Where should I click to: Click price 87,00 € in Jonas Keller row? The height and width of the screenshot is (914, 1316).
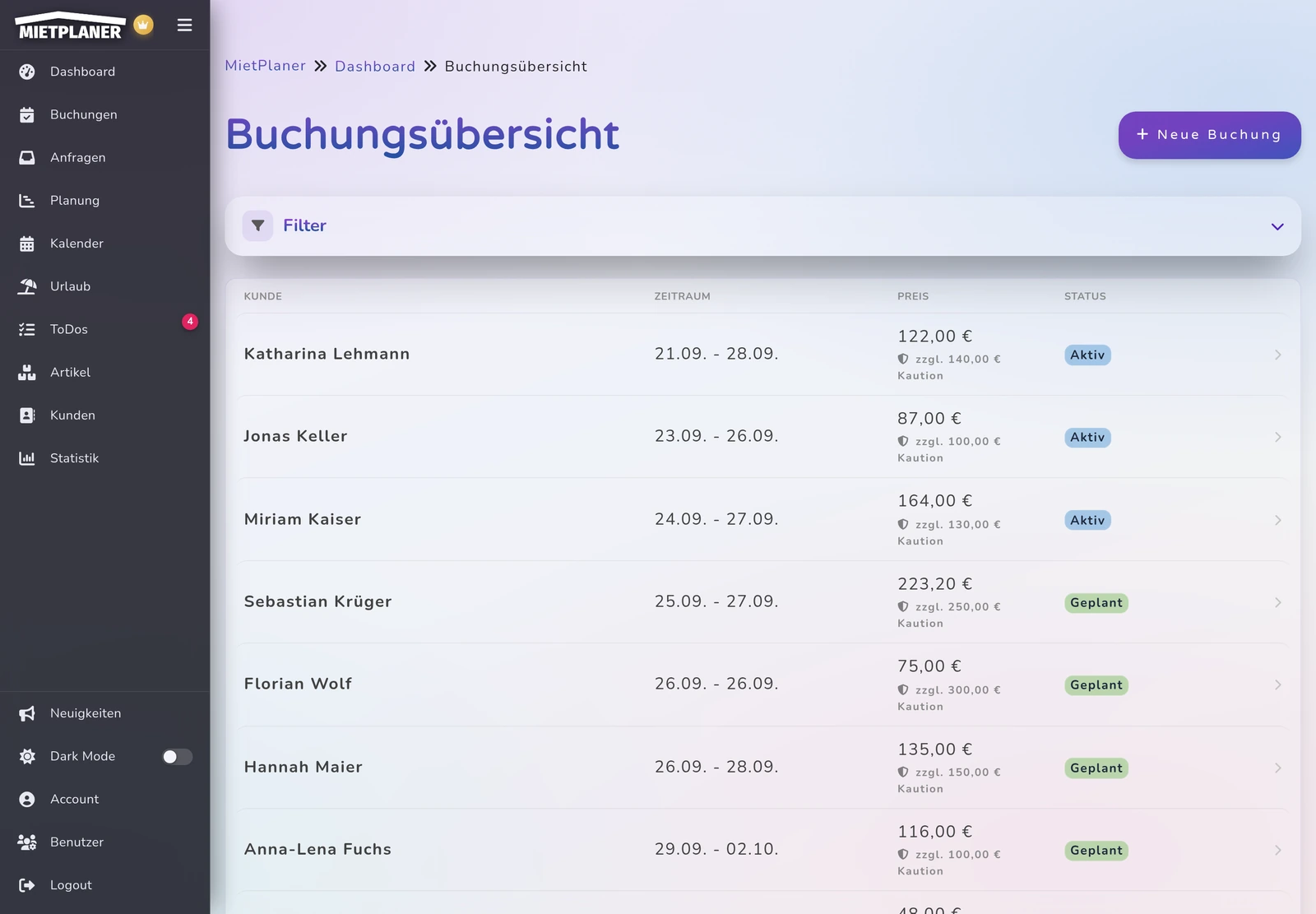coord(929,418)
